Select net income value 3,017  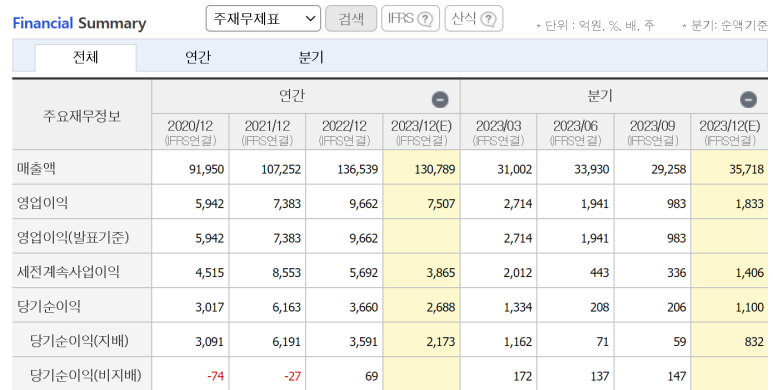[210, 307]
